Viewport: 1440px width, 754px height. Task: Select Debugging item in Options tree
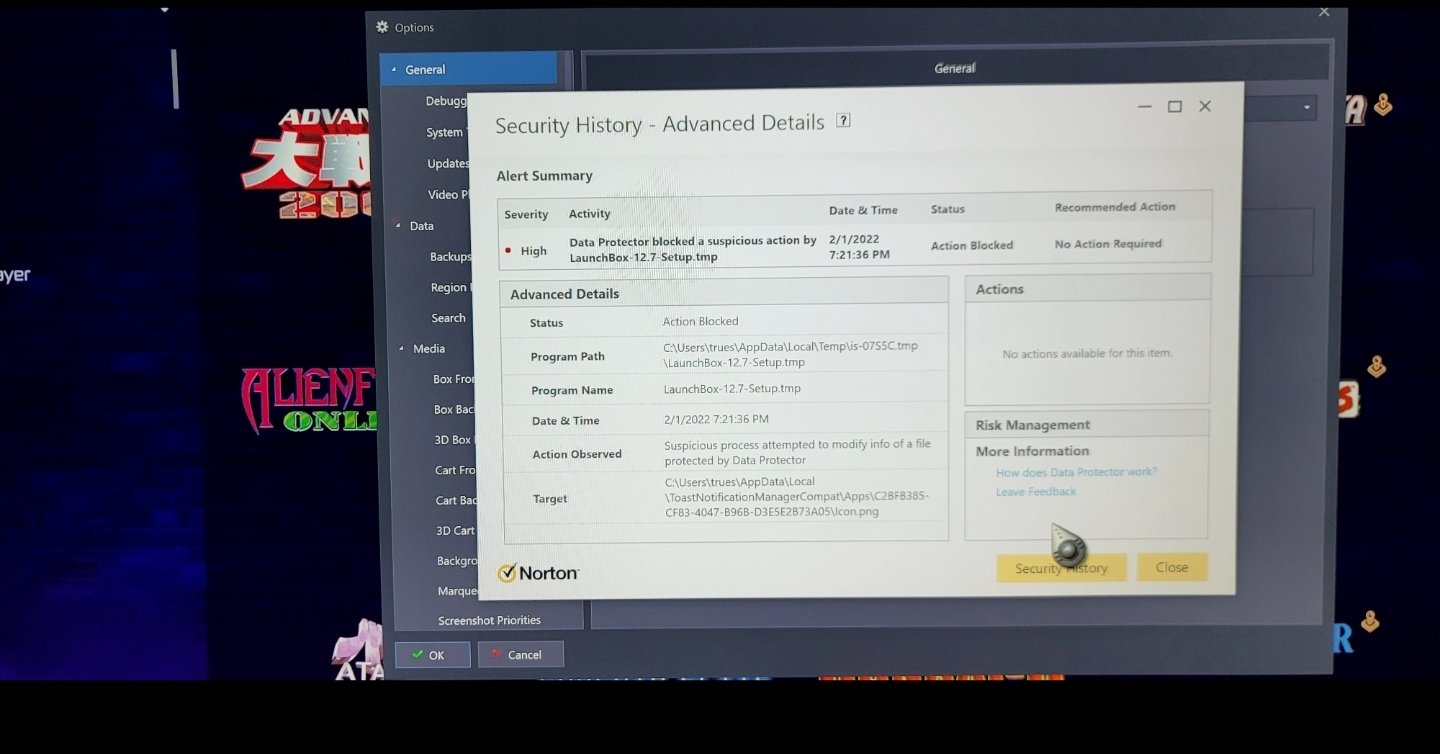point(446,101)
